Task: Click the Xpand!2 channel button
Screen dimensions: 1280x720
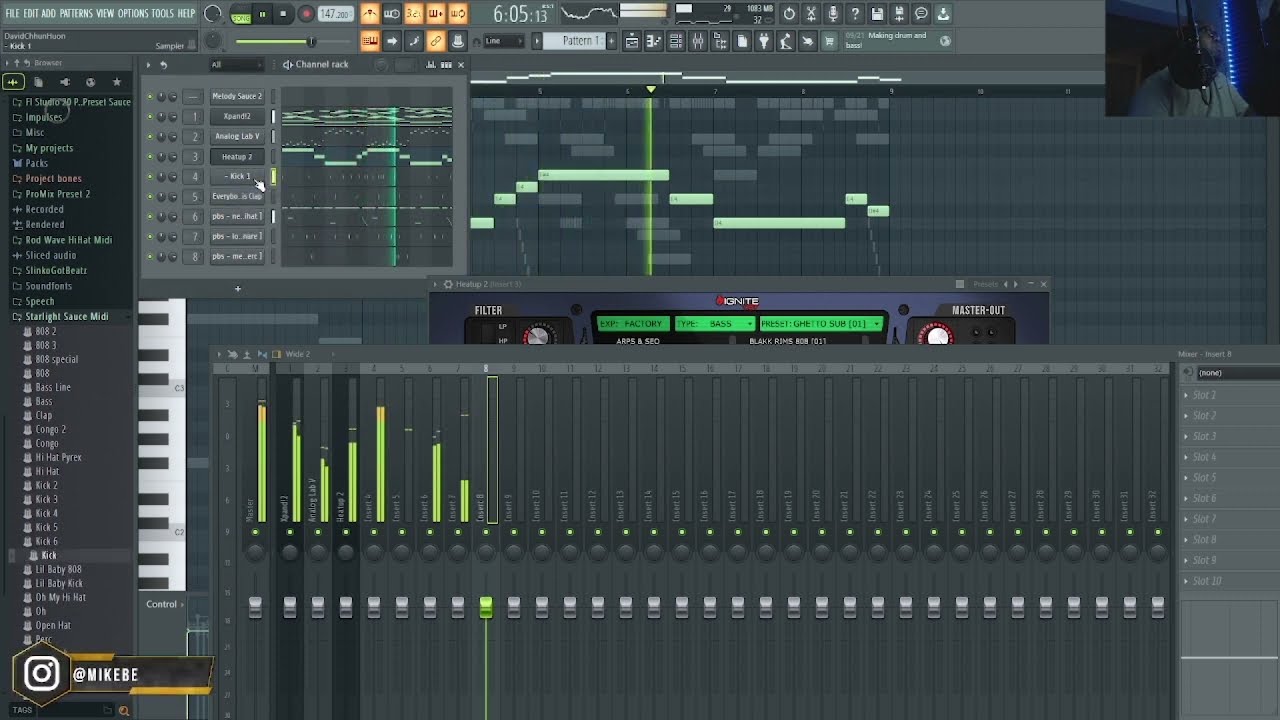Action: click(237, 116)
